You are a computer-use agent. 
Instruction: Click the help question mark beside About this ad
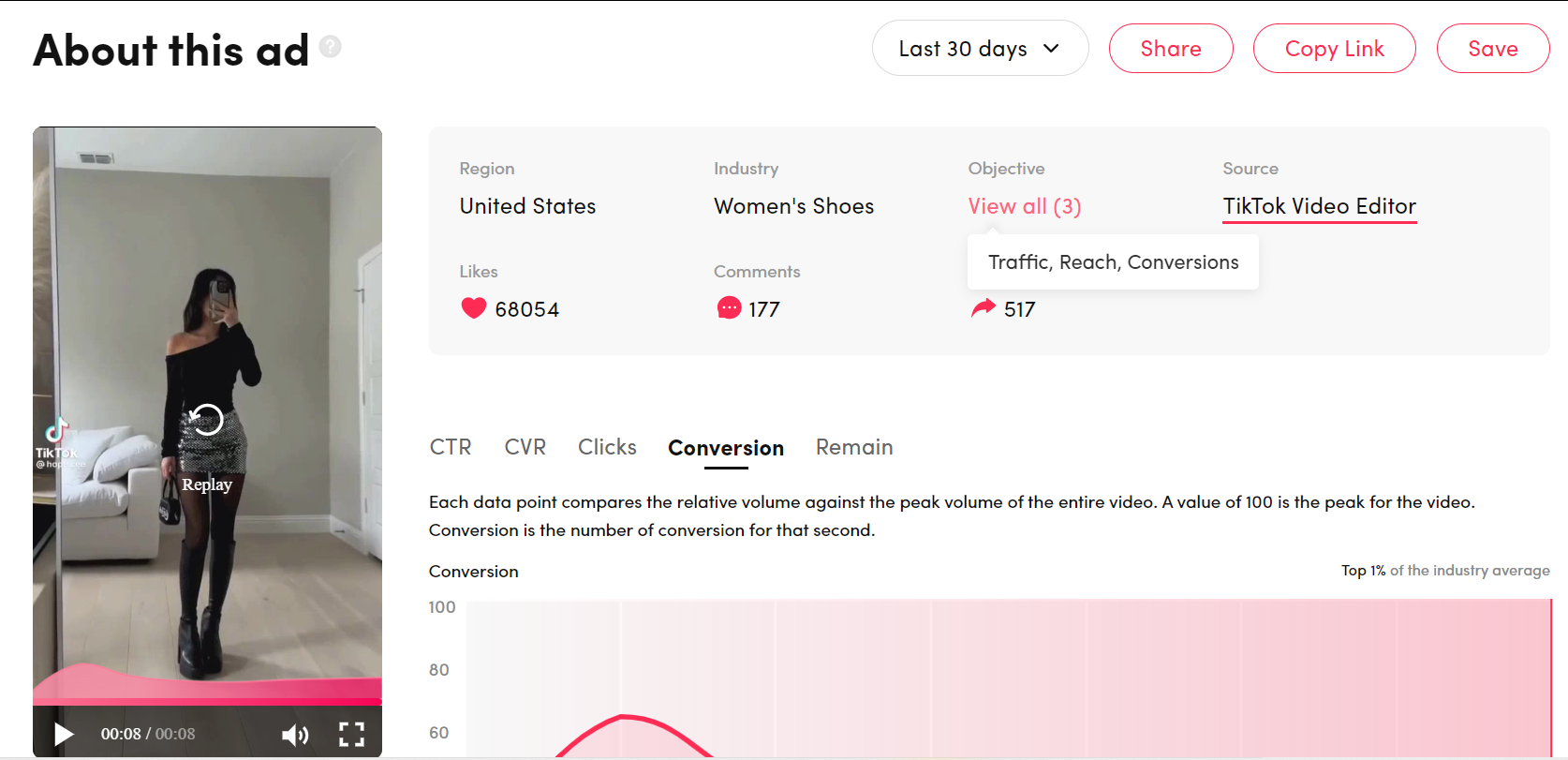pyautogui.click(x=331, y=46)
